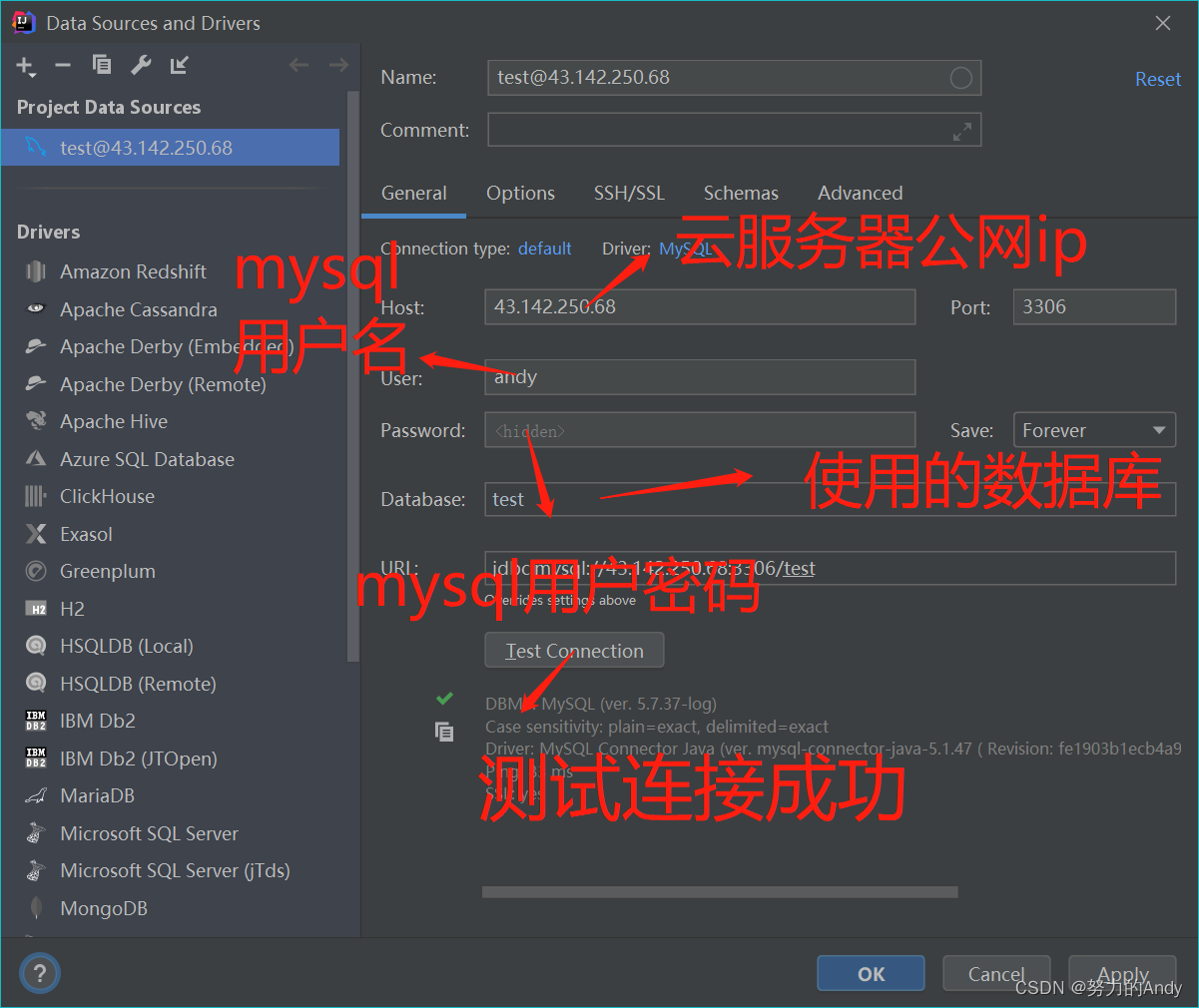Click the Reset link
Image resolution: width=1199 pixels, height=1008 pixels.
pos(1158,80)
